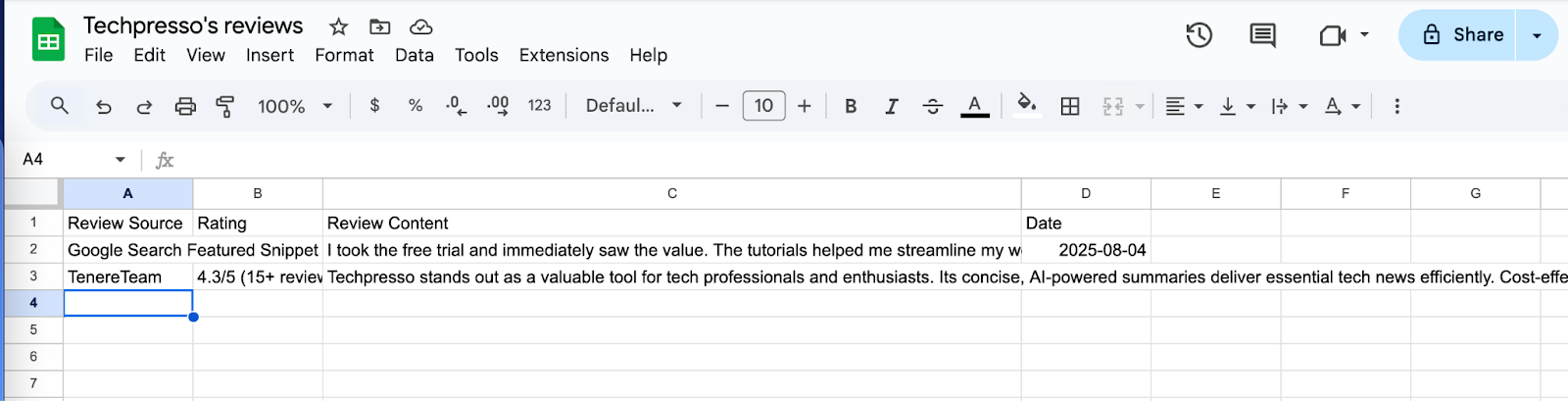This screenshot has width=1568, height=401.
Task: Expand merge cells options arrow
Action: pos(1140,106)
